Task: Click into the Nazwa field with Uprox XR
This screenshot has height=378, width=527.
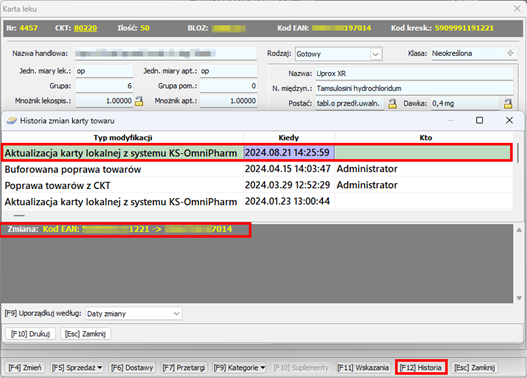Action: (414, 74)
